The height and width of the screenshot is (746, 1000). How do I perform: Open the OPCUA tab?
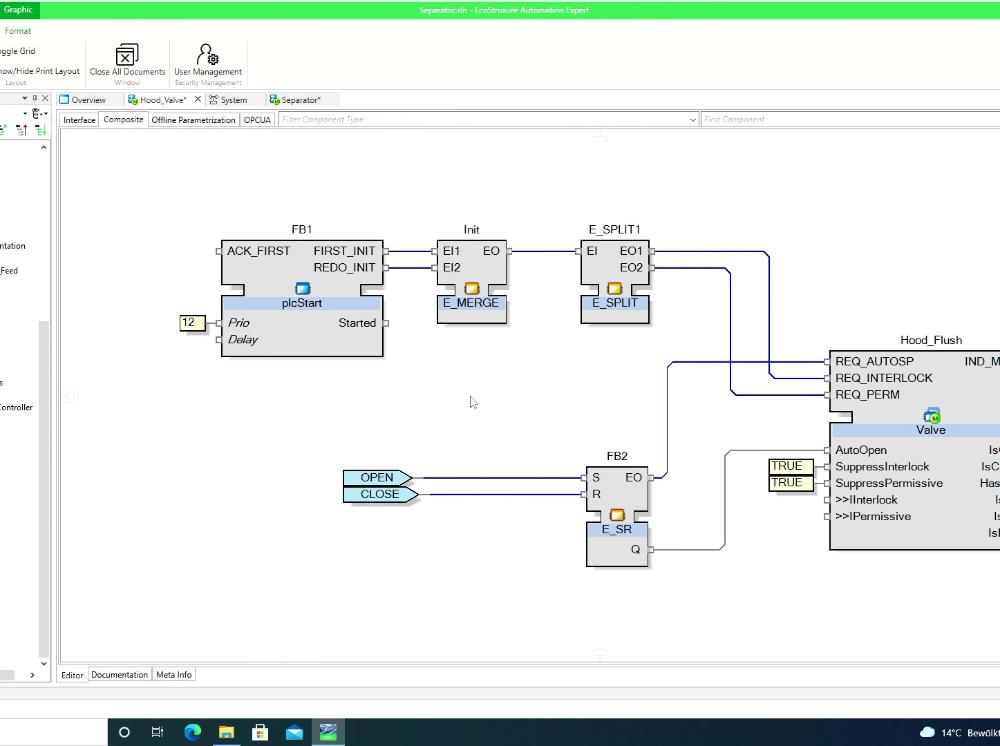[x=257, y=120]
